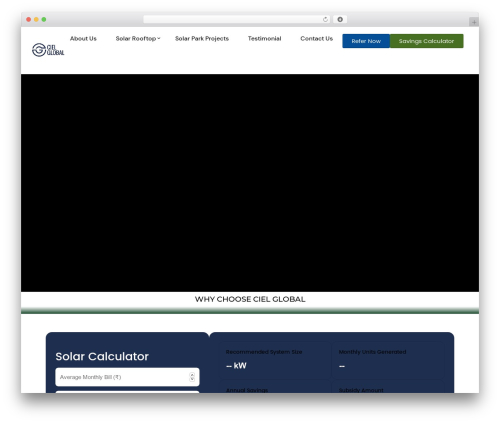Open the Savings Calculator button
Viewport: 500px width, 423px height.
pyautogui.click(x=426, y=41)
